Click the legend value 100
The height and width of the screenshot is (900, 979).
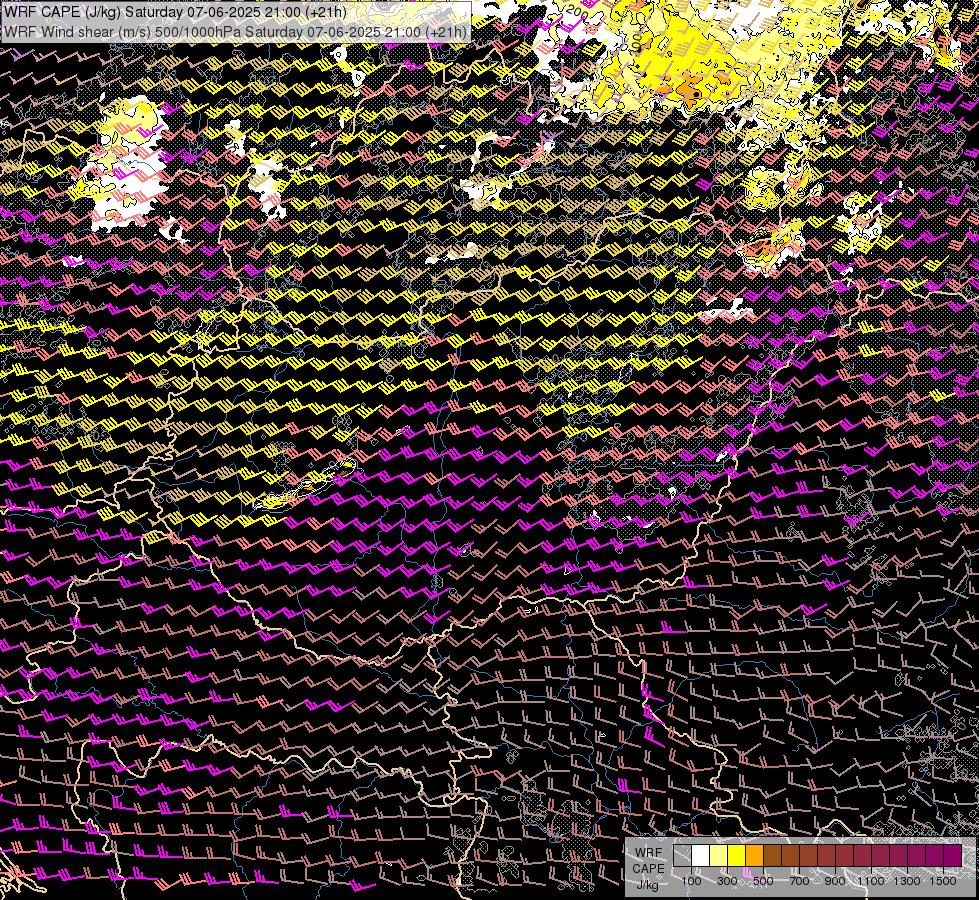[x=691, y=881]
